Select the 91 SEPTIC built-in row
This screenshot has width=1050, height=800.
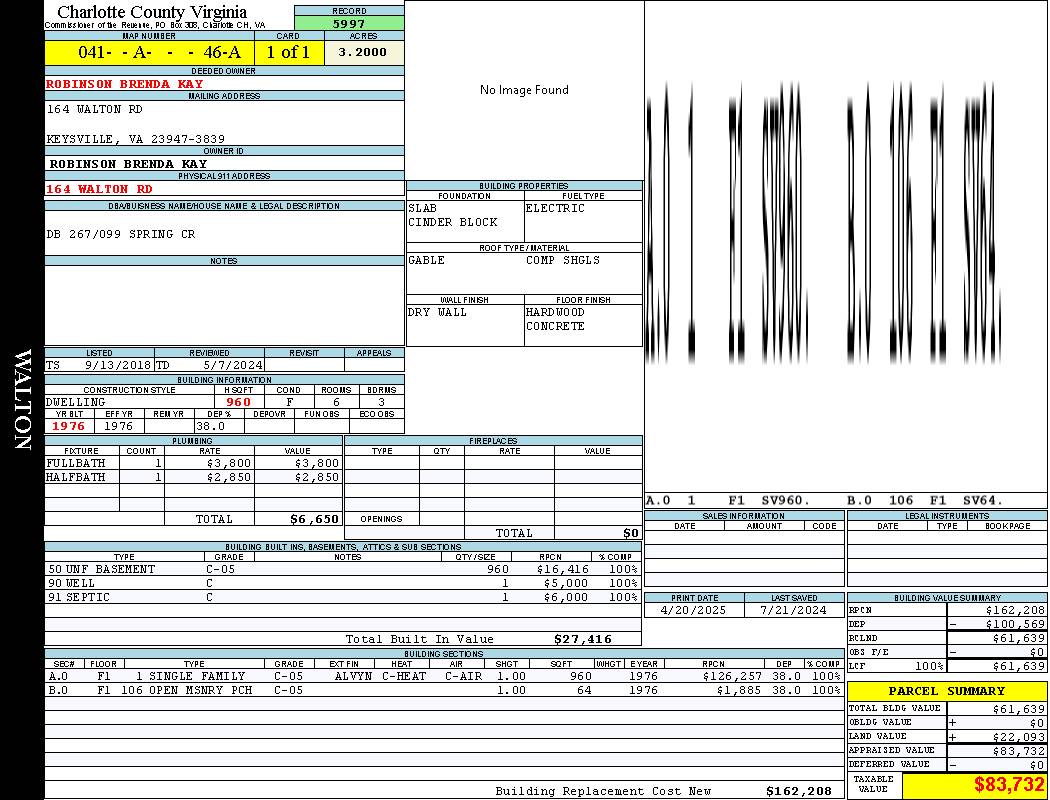tap(340, 597)
